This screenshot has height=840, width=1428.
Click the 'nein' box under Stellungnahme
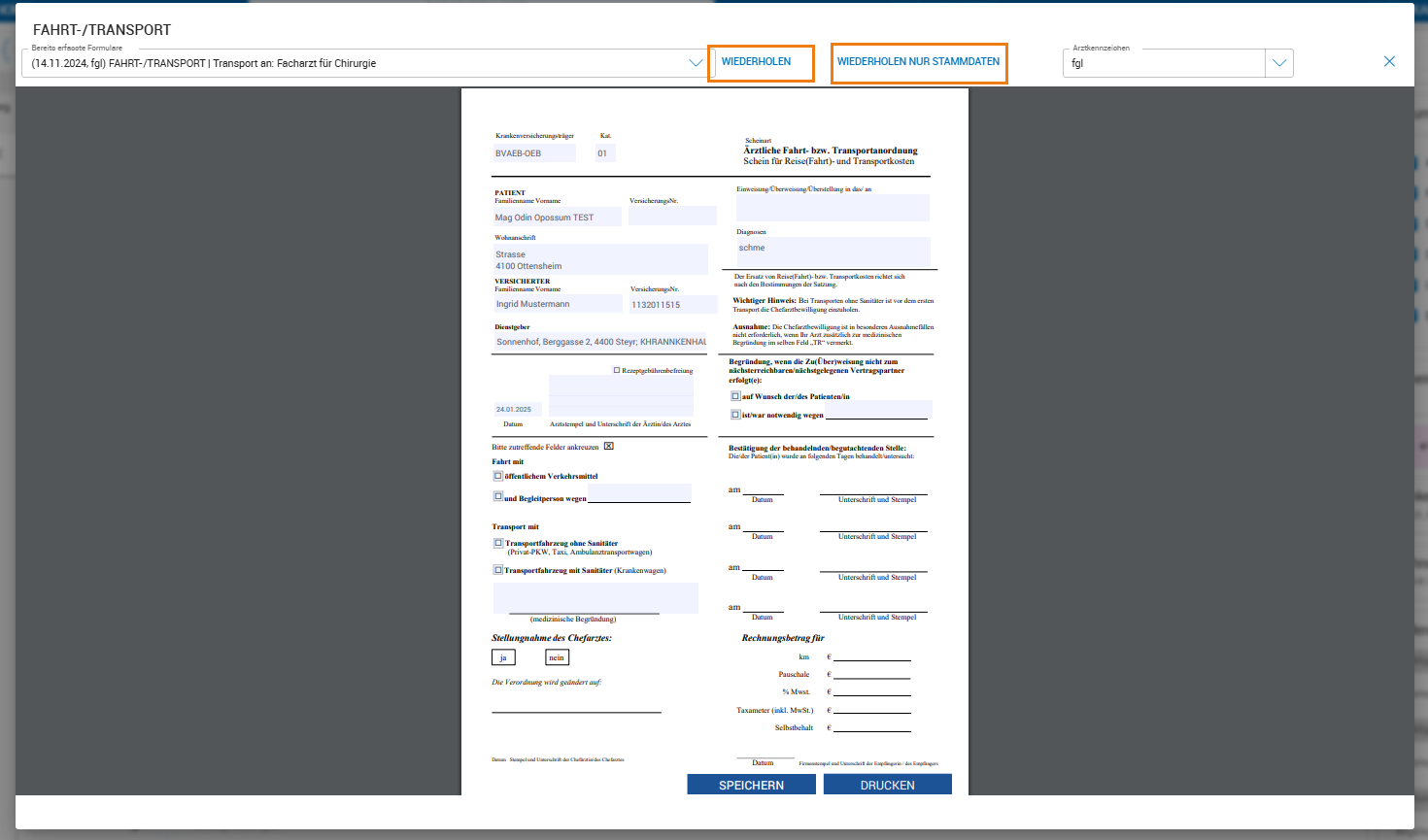coord(557,657)
